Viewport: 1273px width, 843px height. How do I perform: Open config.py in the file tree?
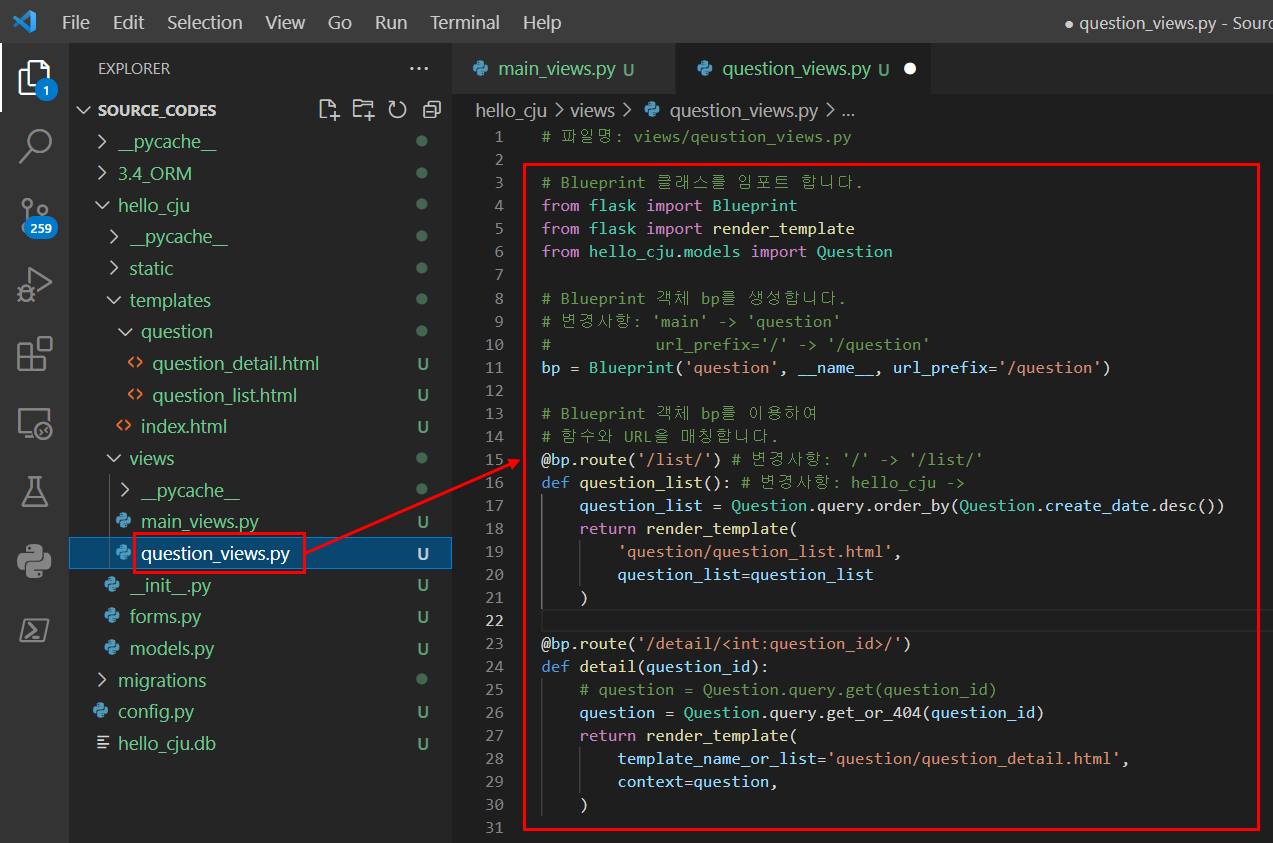[x=155, y=712]
